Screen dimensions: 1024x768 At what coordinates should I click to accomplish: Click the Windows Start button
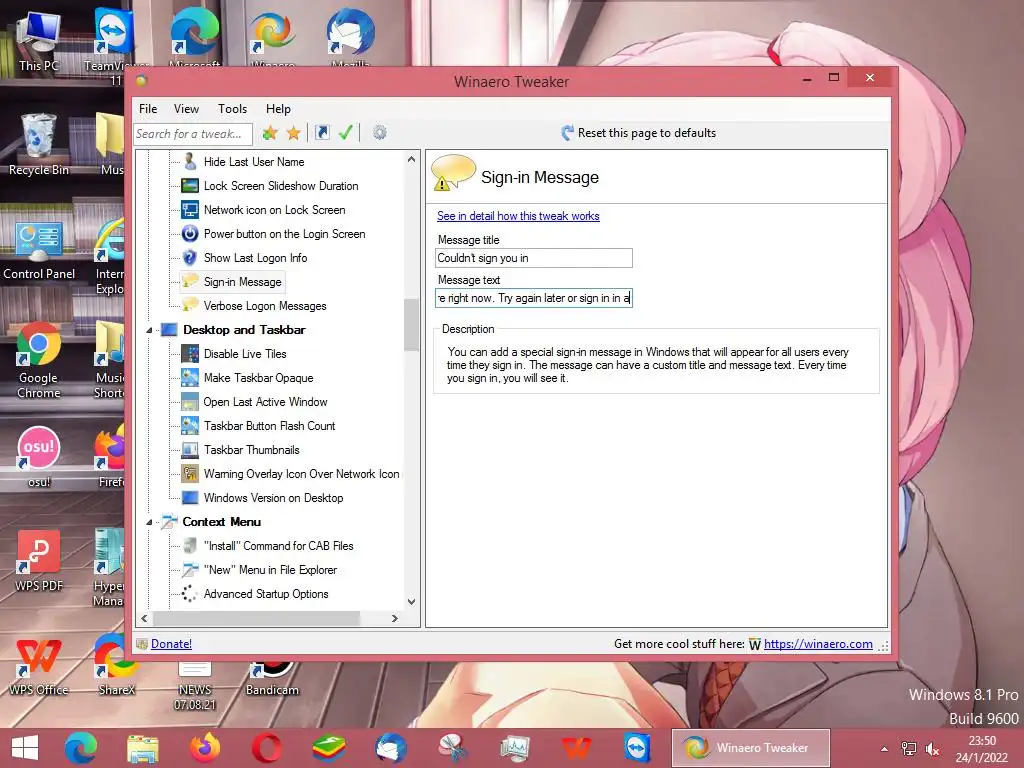tap(25, 748)
